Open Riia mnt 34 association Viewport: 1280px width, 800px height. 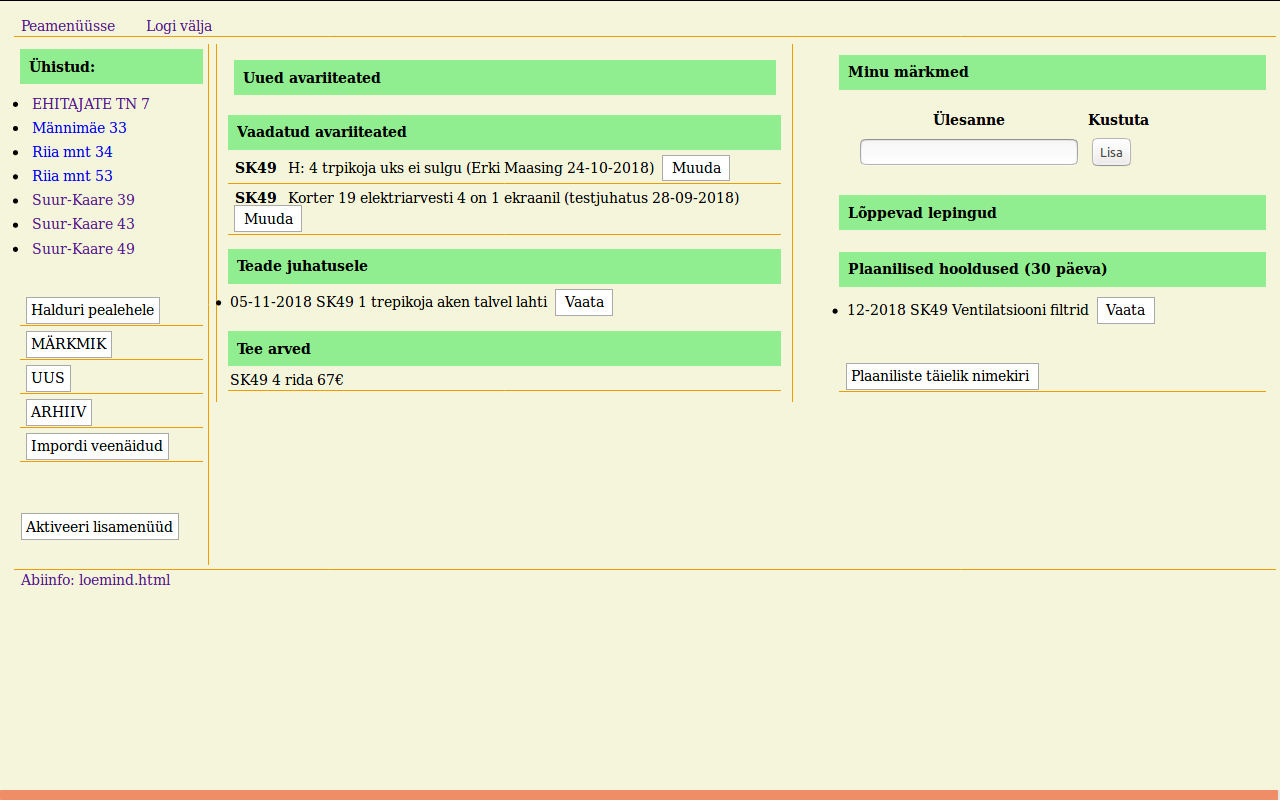click(72, 152)
